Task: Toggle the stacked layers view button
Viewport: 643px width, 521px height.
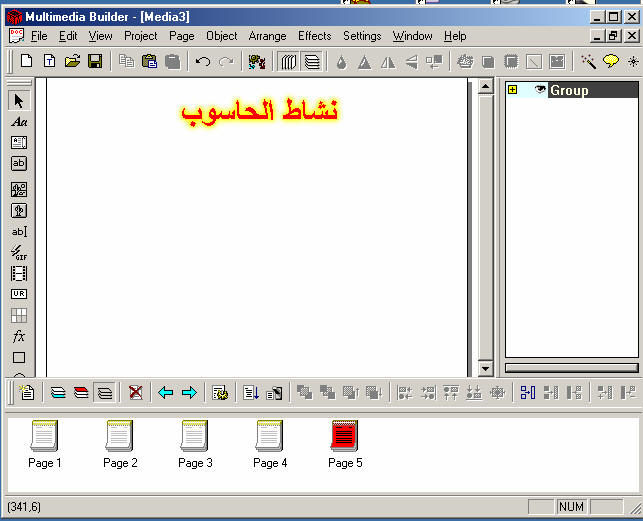Action: pyautogui.click(x=312, y=62)
